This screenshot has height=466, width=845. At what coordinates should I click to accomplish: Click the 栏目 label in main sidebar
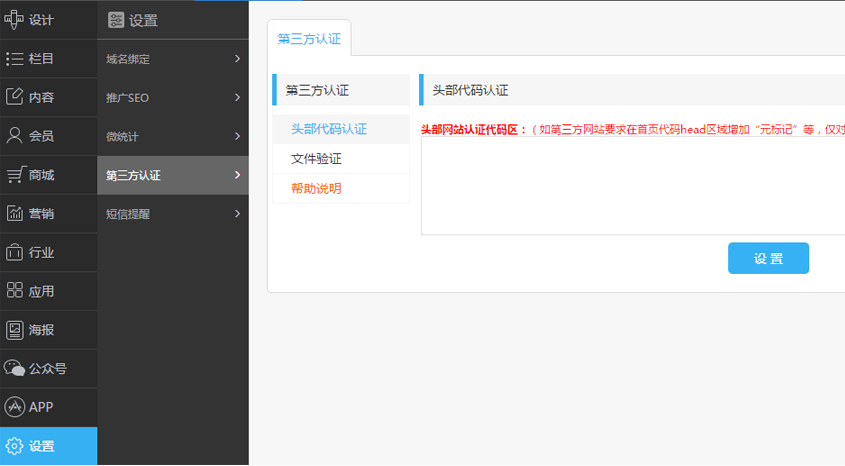[41, 59]
